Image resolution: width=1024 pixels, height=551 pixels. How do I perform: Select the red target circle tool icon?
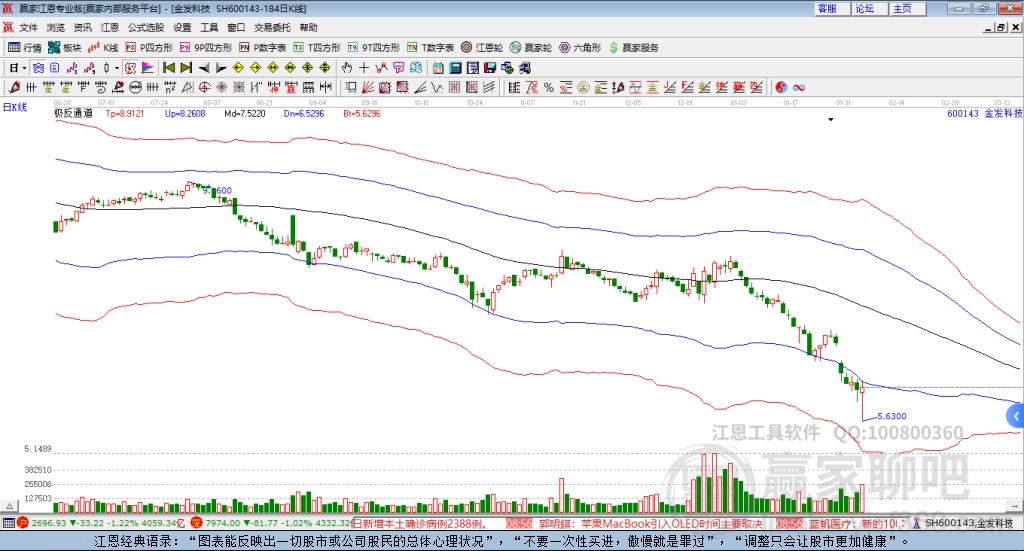click(204, 87)
